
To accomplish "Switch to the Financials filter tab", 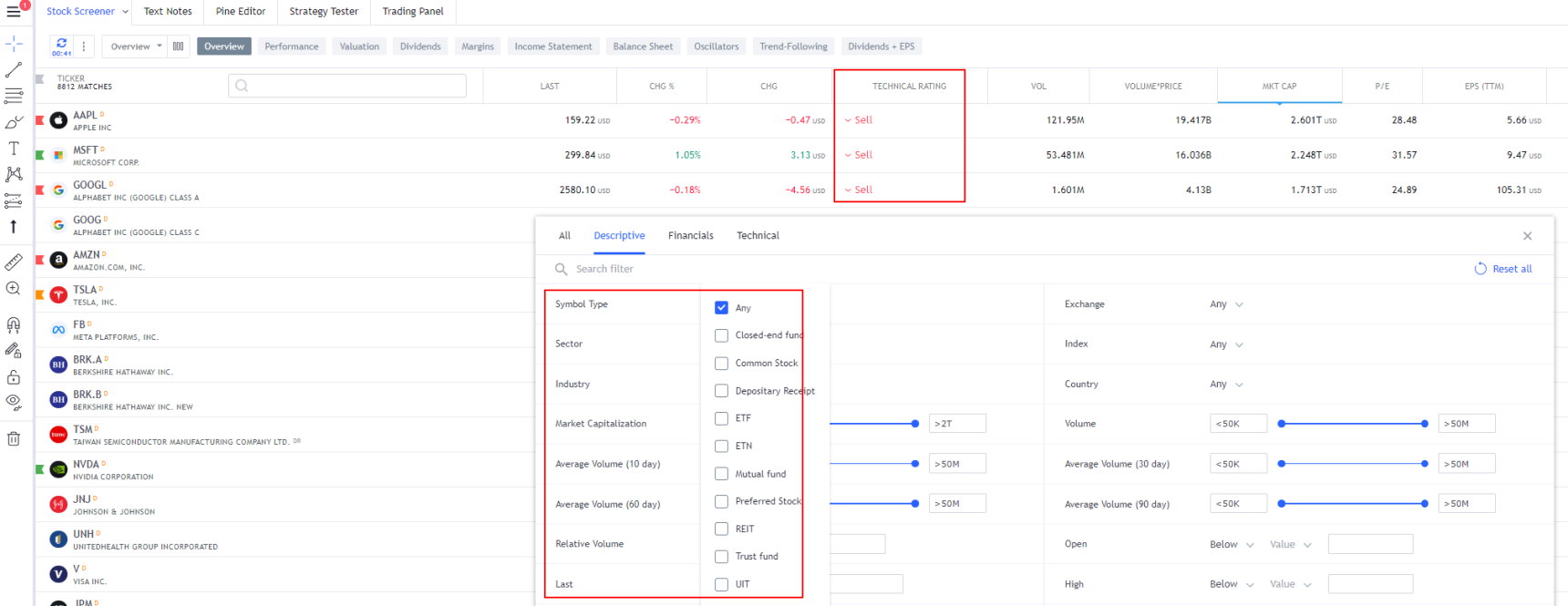I will (690, 236).
